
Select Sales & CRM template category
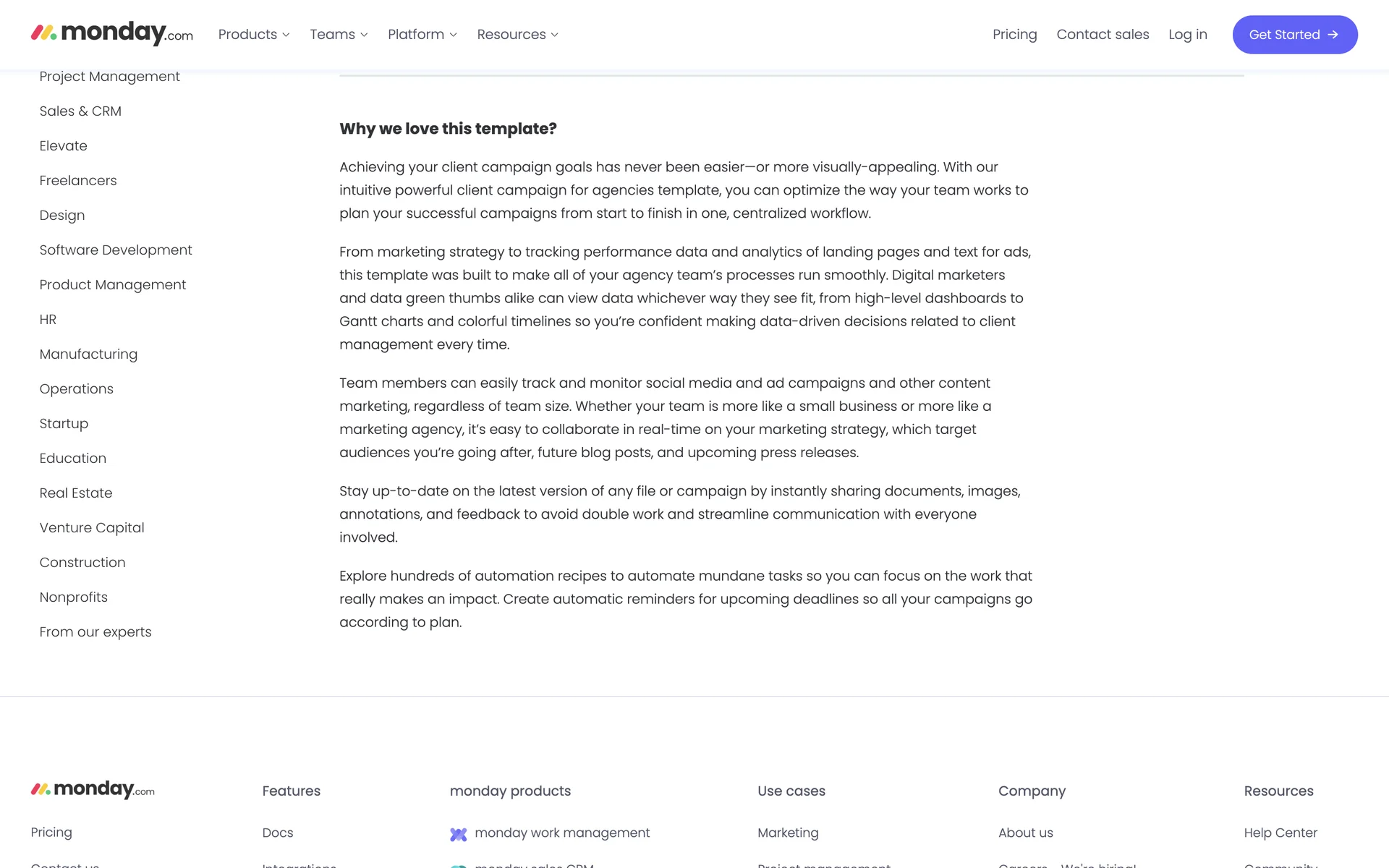click(80, 111)
